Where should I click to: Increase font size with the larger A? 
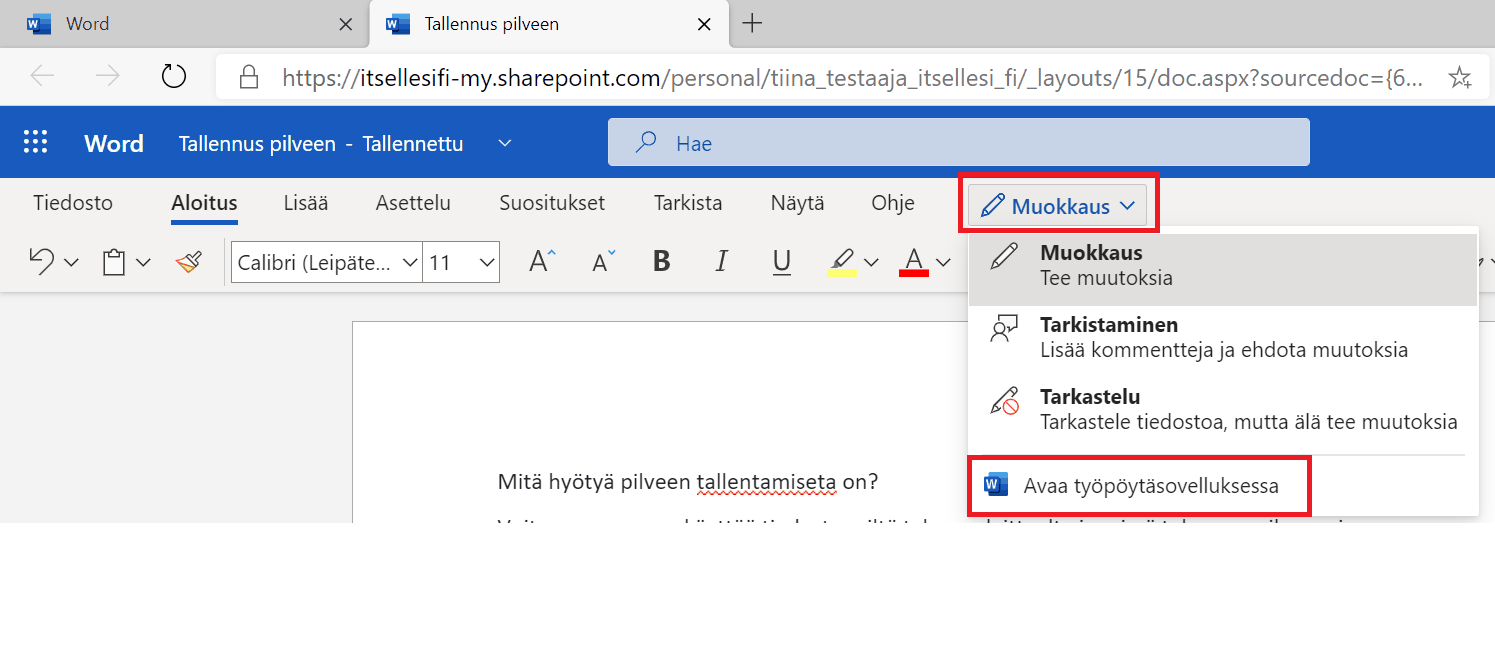click(542, 262)
